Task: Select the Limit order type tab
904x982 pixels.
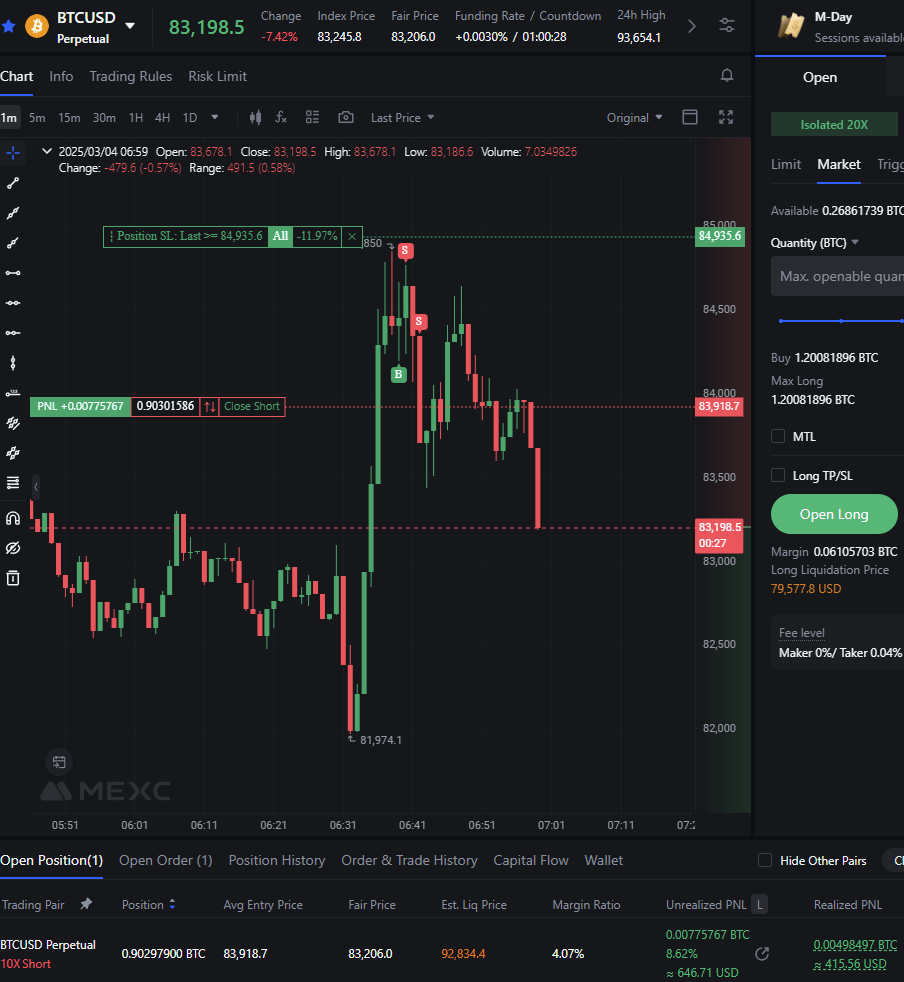Action: [786, 164]
